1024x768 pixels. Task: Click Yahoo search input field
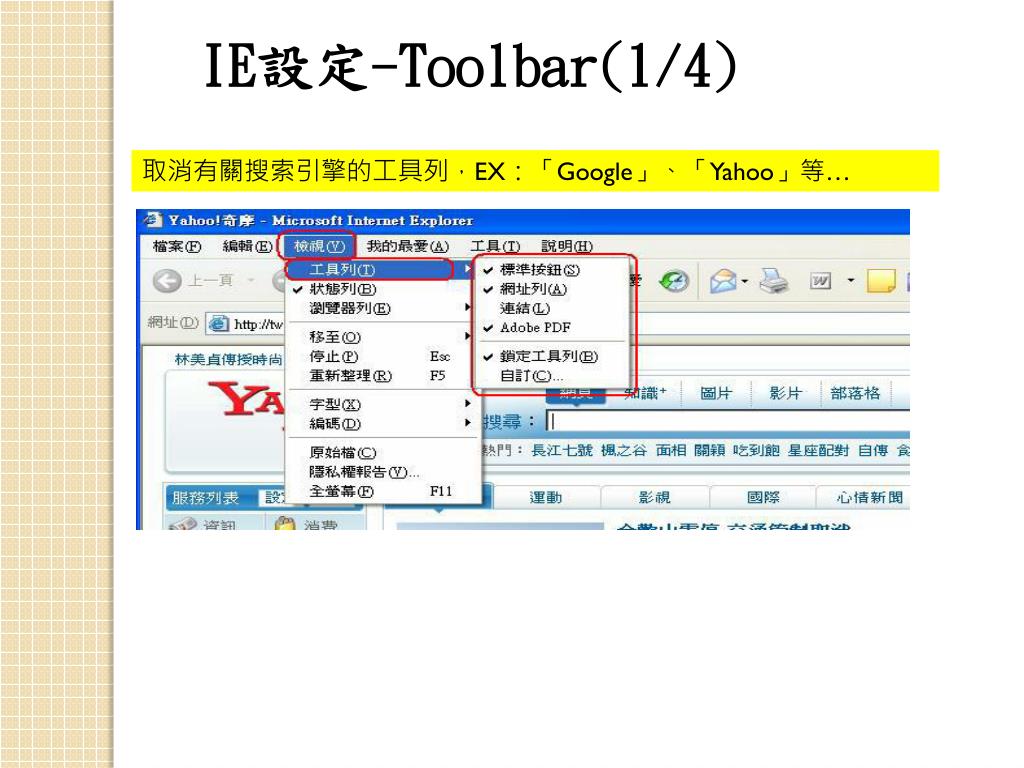[x=728, y=421]
